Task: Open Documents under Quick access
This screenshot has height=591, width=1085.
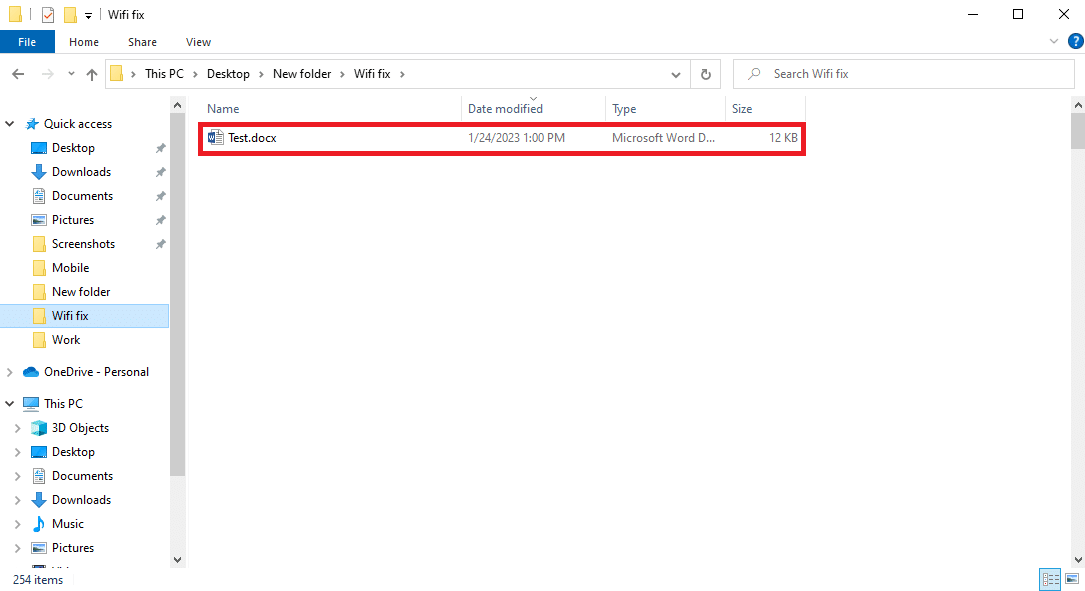Action: click(82, 196)
